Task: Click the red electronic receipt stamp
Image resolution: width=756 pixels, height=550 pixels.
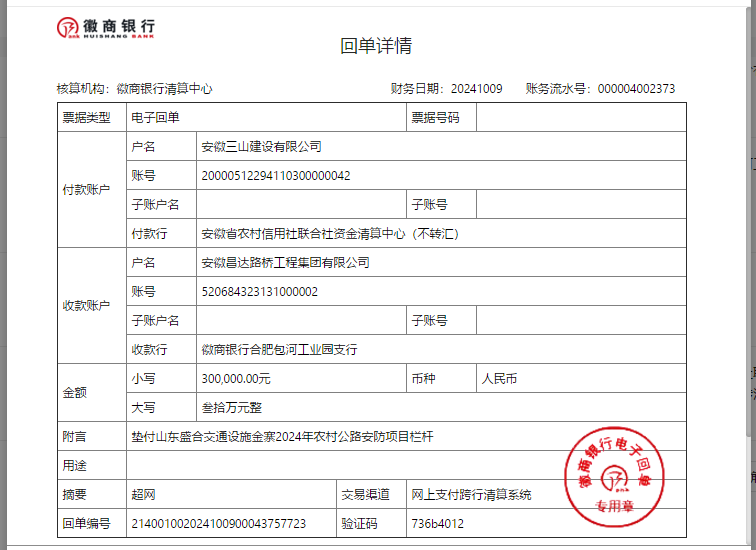Action: (615, 474)
